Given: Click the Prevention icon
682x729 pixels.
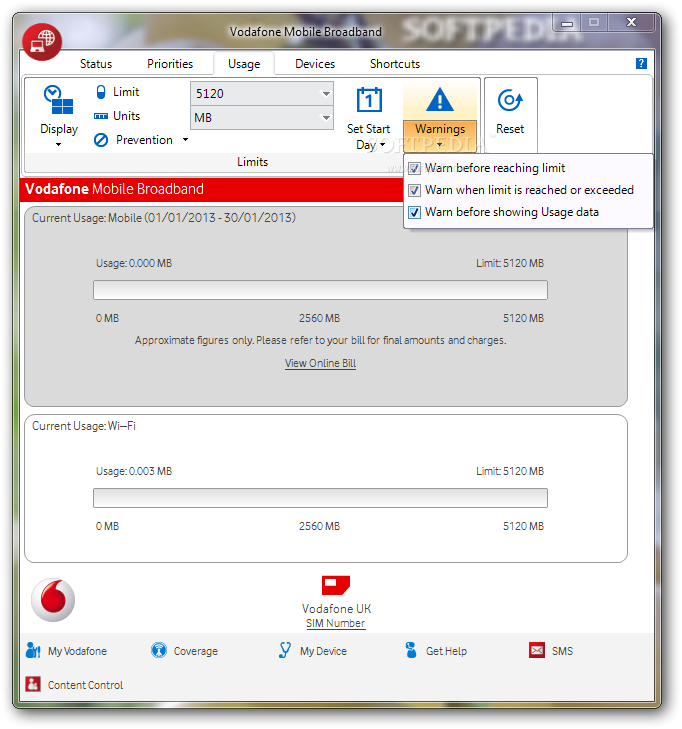Looking at the screenshot, I should pyautogui.click(x=101, y=140).
